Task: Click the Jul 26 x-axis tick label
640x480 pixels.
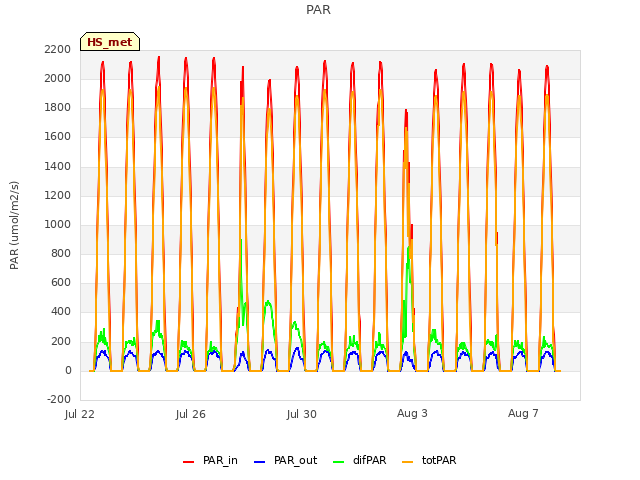Action: [191, 414]
